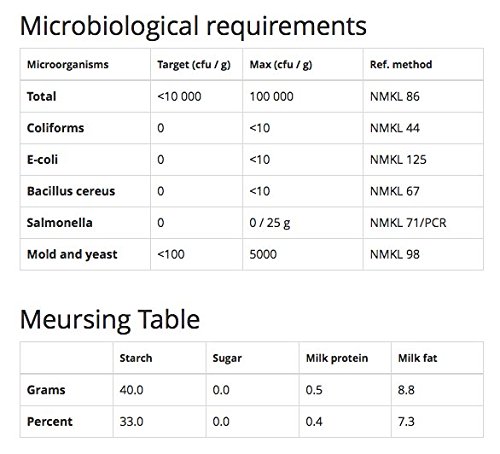Select the Percent row label
The image size is (500, 454).
point(50,421)
